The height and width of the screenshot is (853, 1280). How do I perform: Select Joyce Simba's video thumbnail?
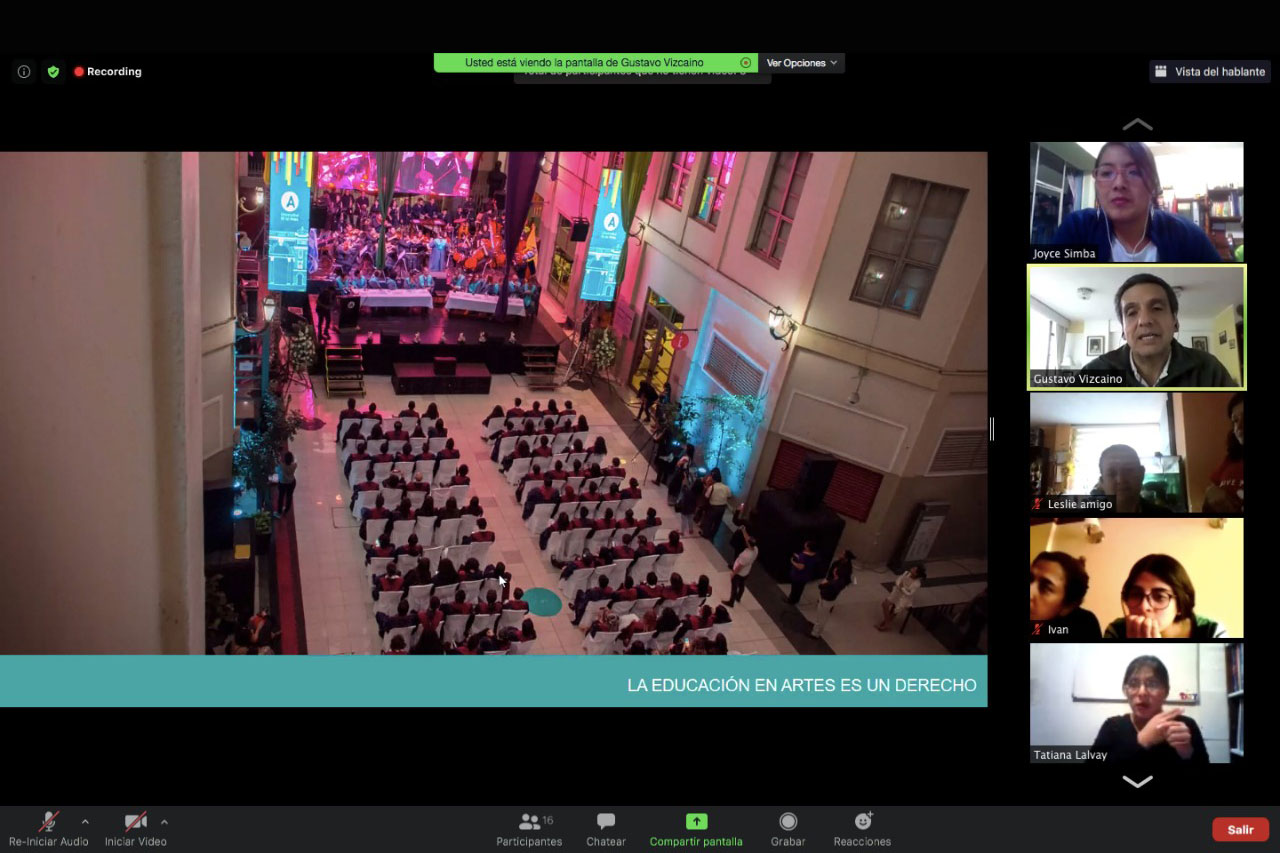click(x=1137, y=202)
